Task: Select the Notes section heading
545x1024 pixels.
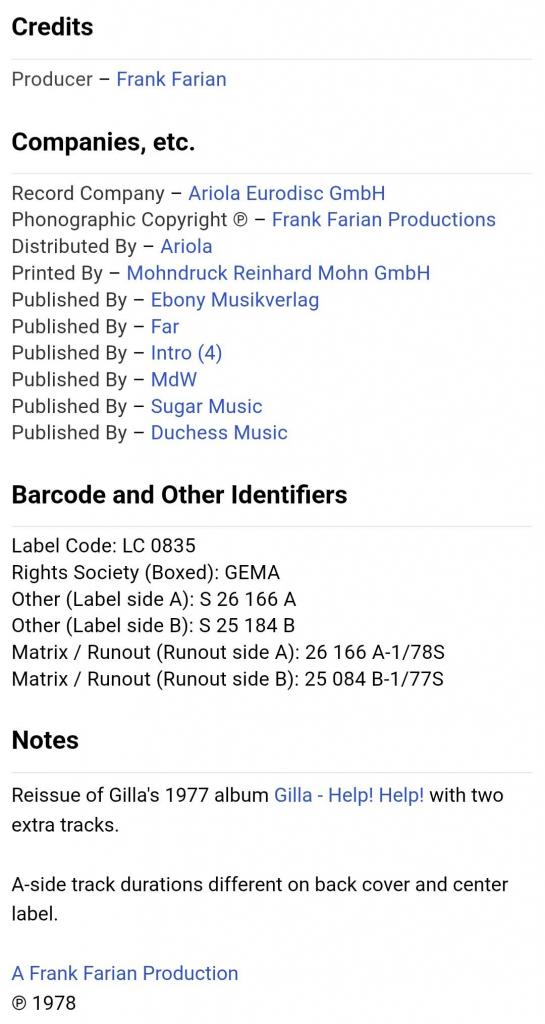Action: [45, 741]
